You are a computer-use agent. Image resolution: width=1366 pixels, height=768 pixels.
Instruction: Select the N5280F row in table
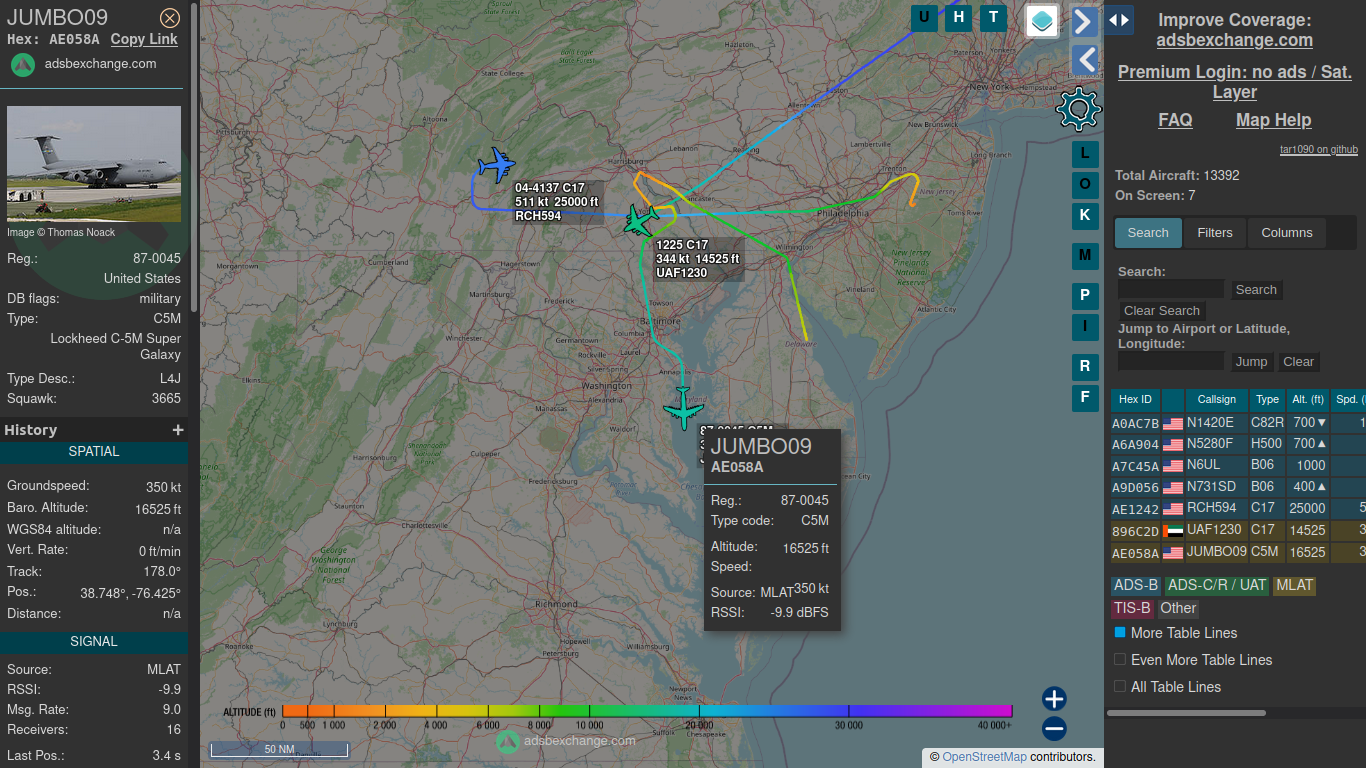1238,444
